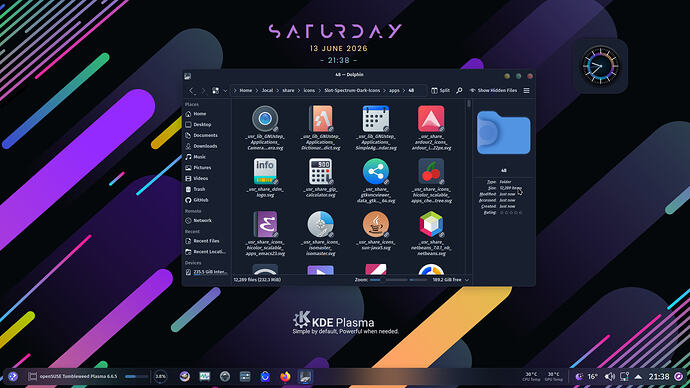The height and width of the screenshot is (388, 690).
Task: Select the isomaster.svg disc icon
Action: pos(320,224)
